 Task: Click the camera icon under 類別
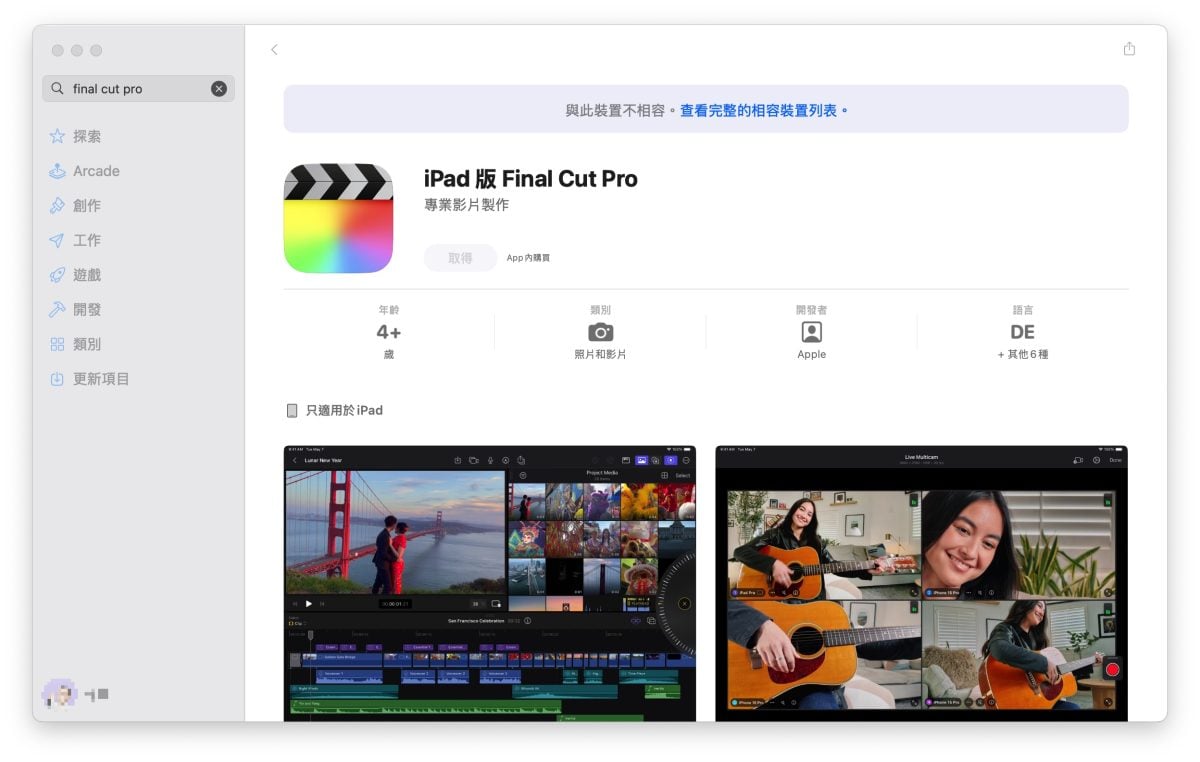(600, 332)
